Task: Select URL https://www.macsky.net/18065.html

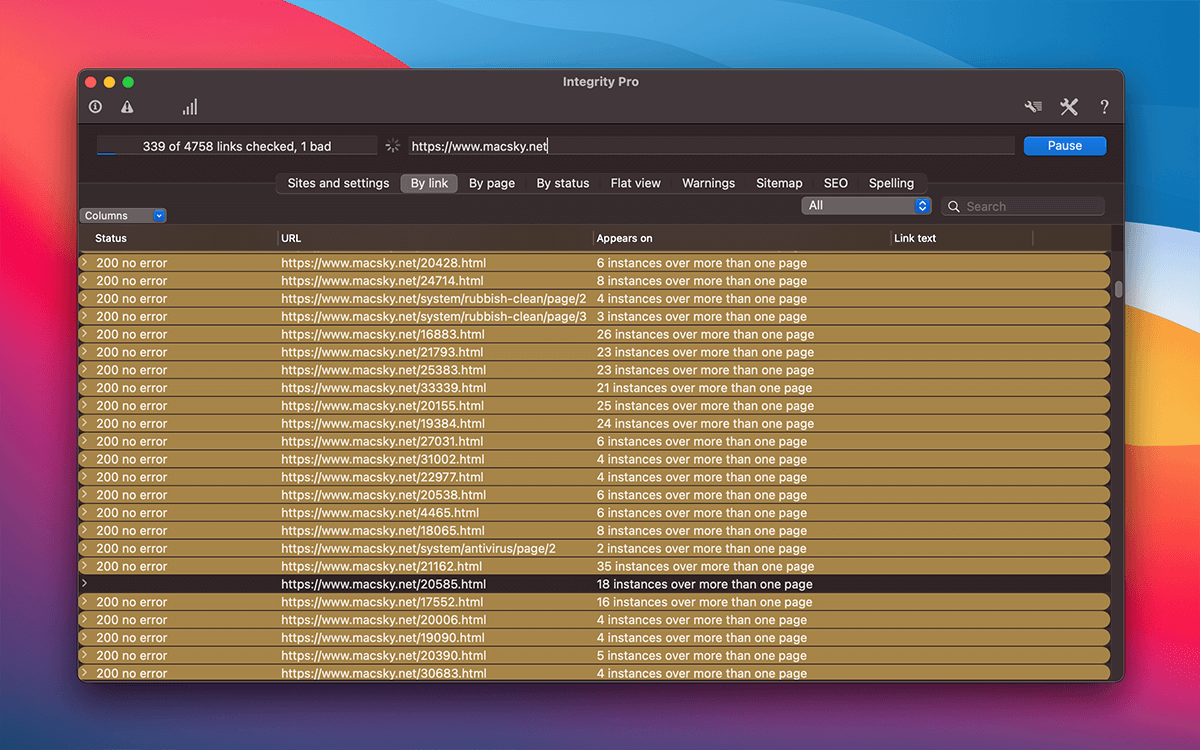Action: click(382, 531)
